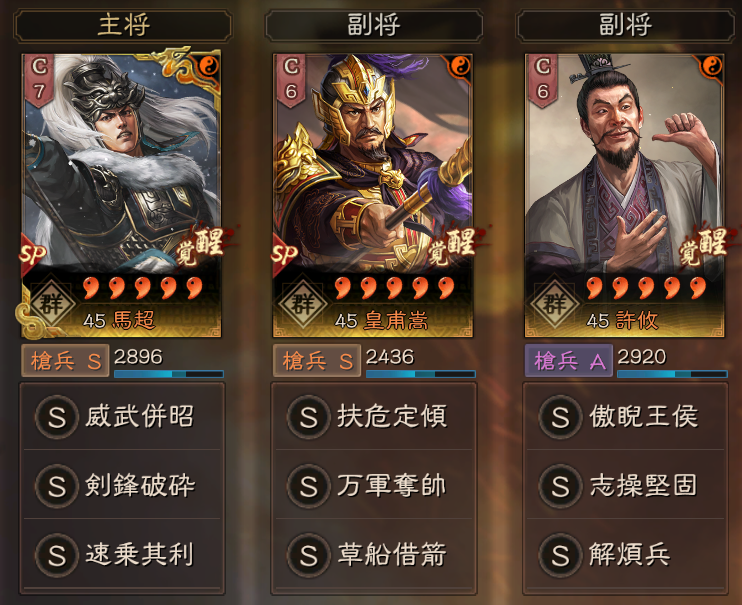Click the 群 faction emblem on 馬超's card
Screen dimensions: 742x605
pyautogui.click(x=51, y=303)
